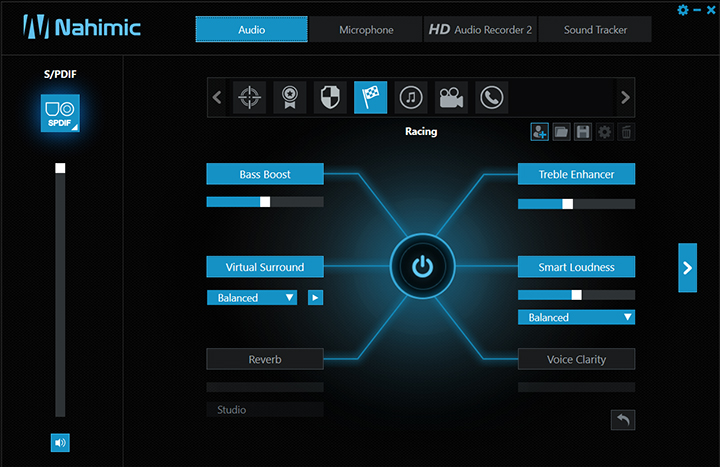The height and width of the screenshot is (467, 720).
Task: Select the Shooter crosshair profile icon
Action: (249, 97)
